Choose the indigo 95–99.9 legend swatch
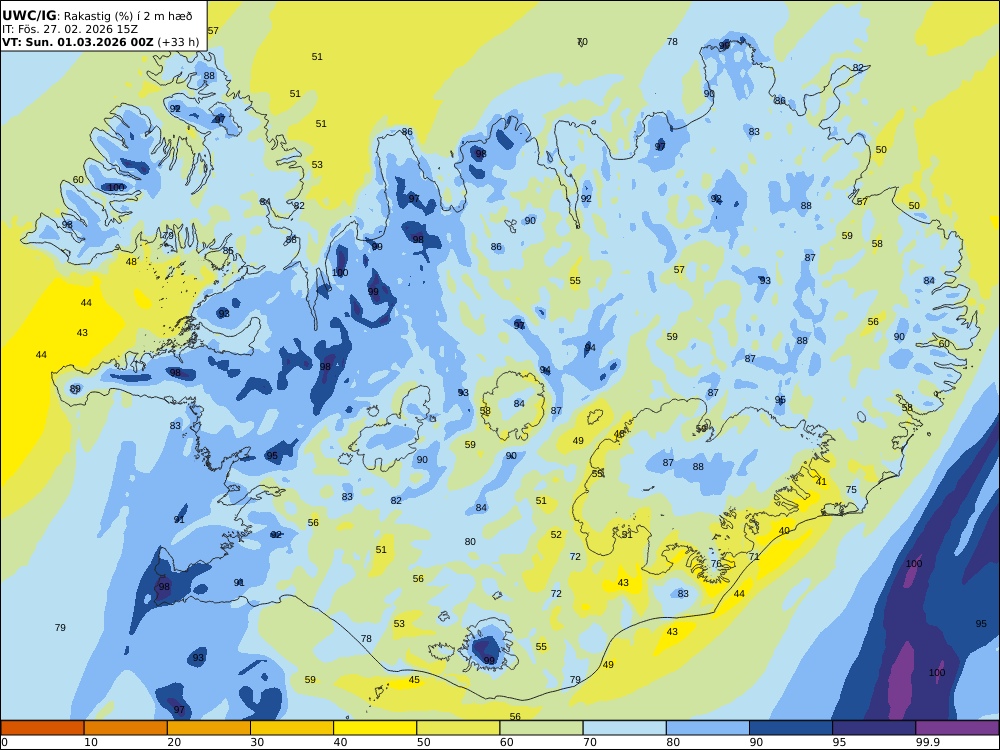 tap(874, 728)
